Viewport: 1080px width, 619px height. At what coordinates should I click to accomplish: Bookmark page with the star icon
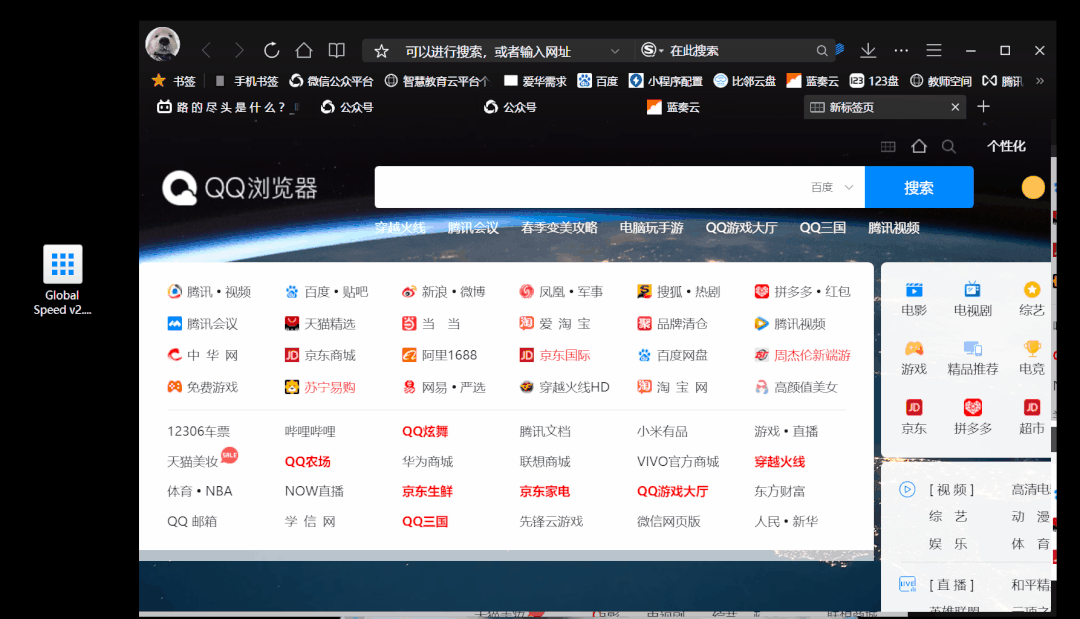click(381, 51)
